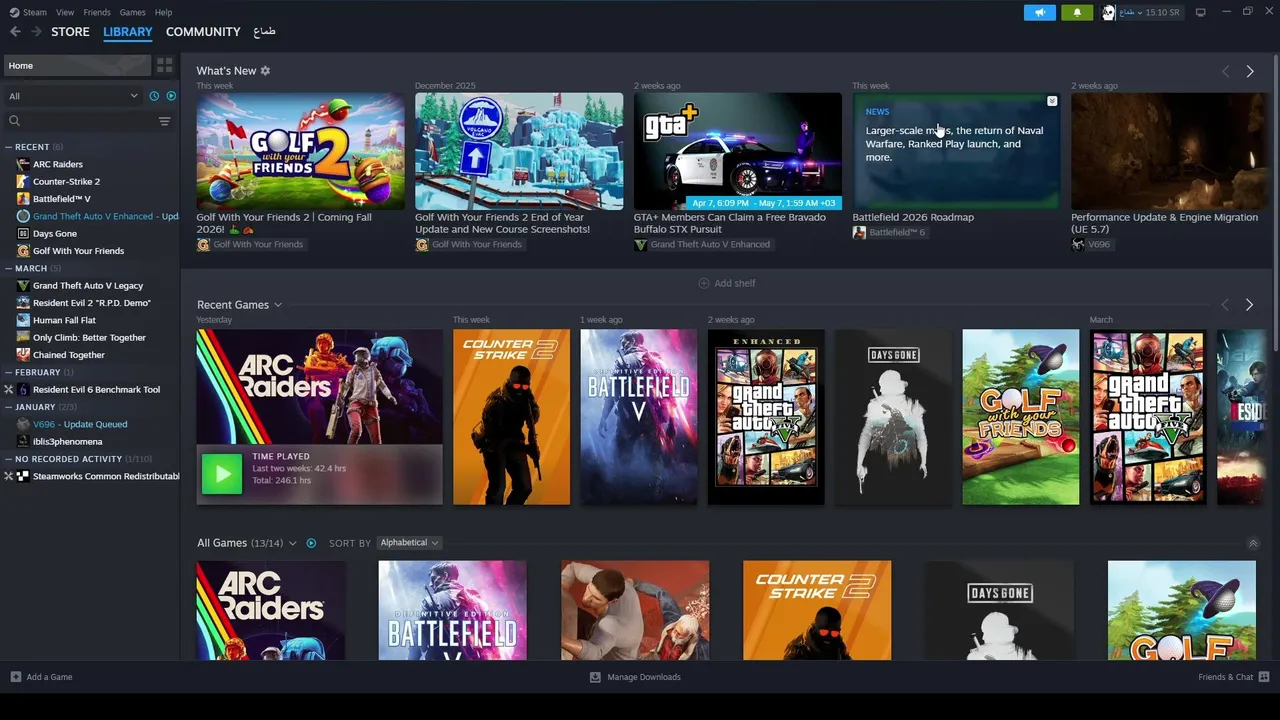
Task: Open the advanced filter options icon
Action: point(164,121)
